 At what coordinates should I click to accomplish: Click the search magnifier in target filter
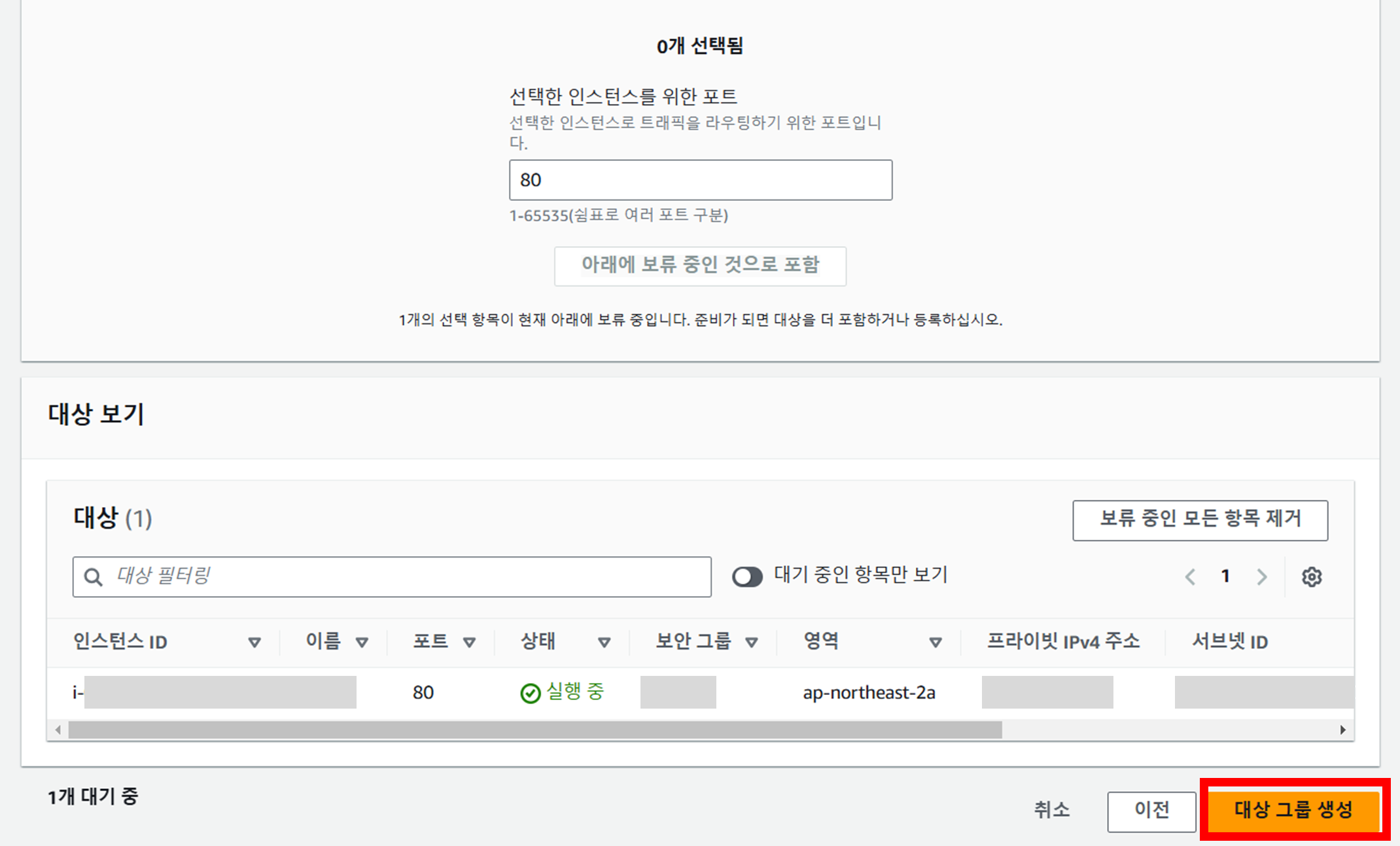pos(94,577)
